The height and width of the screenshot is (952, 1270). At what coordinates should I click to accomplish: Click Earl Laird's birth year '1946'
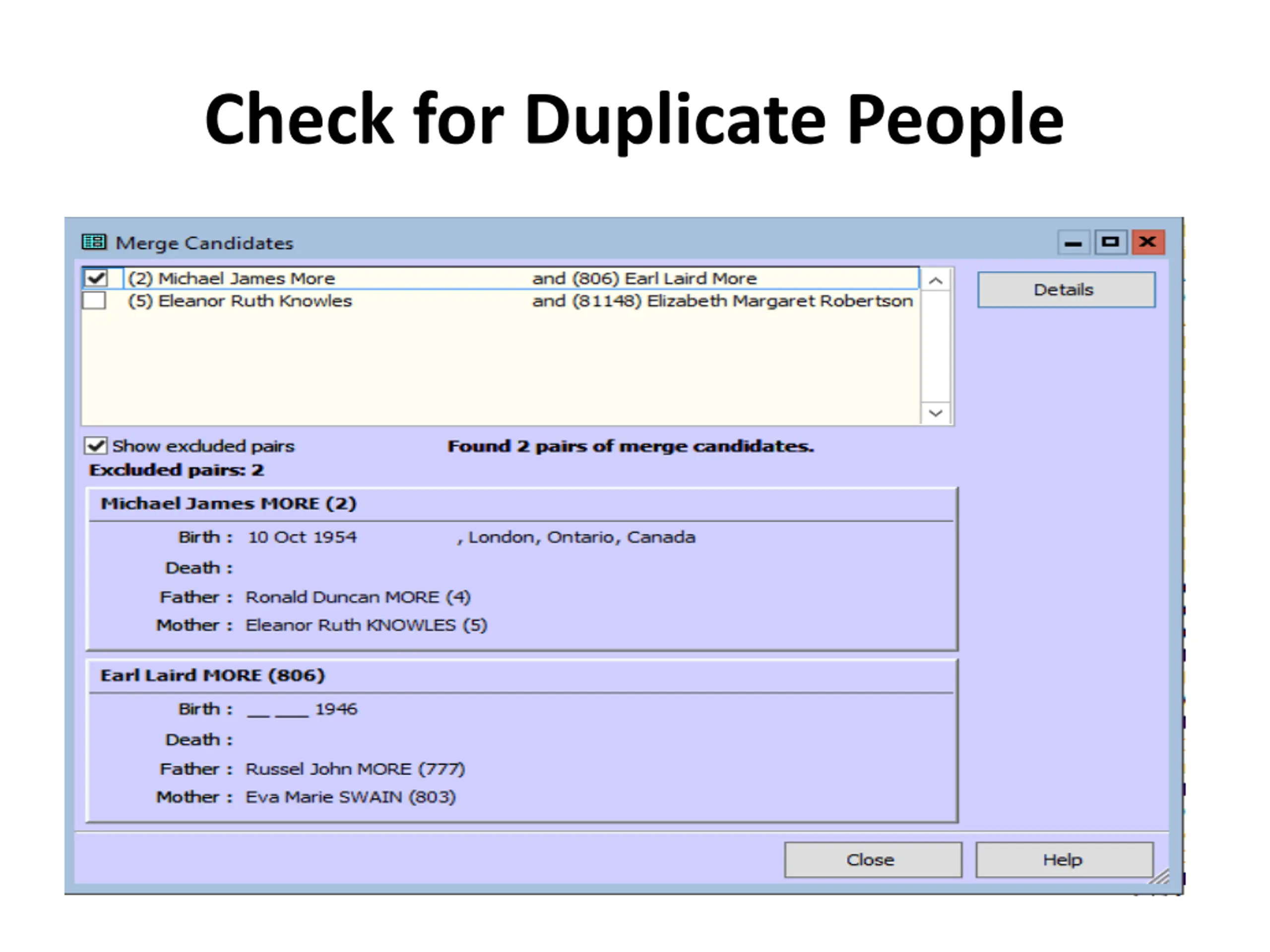[336, 709]
